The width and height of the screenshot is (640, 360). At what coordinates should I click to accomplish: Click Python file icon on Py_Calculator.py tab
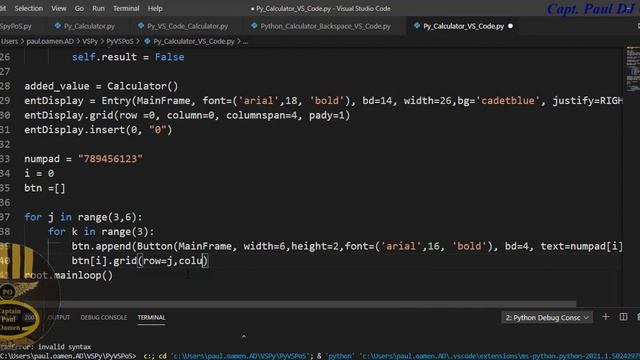click(x=58, y=26)
